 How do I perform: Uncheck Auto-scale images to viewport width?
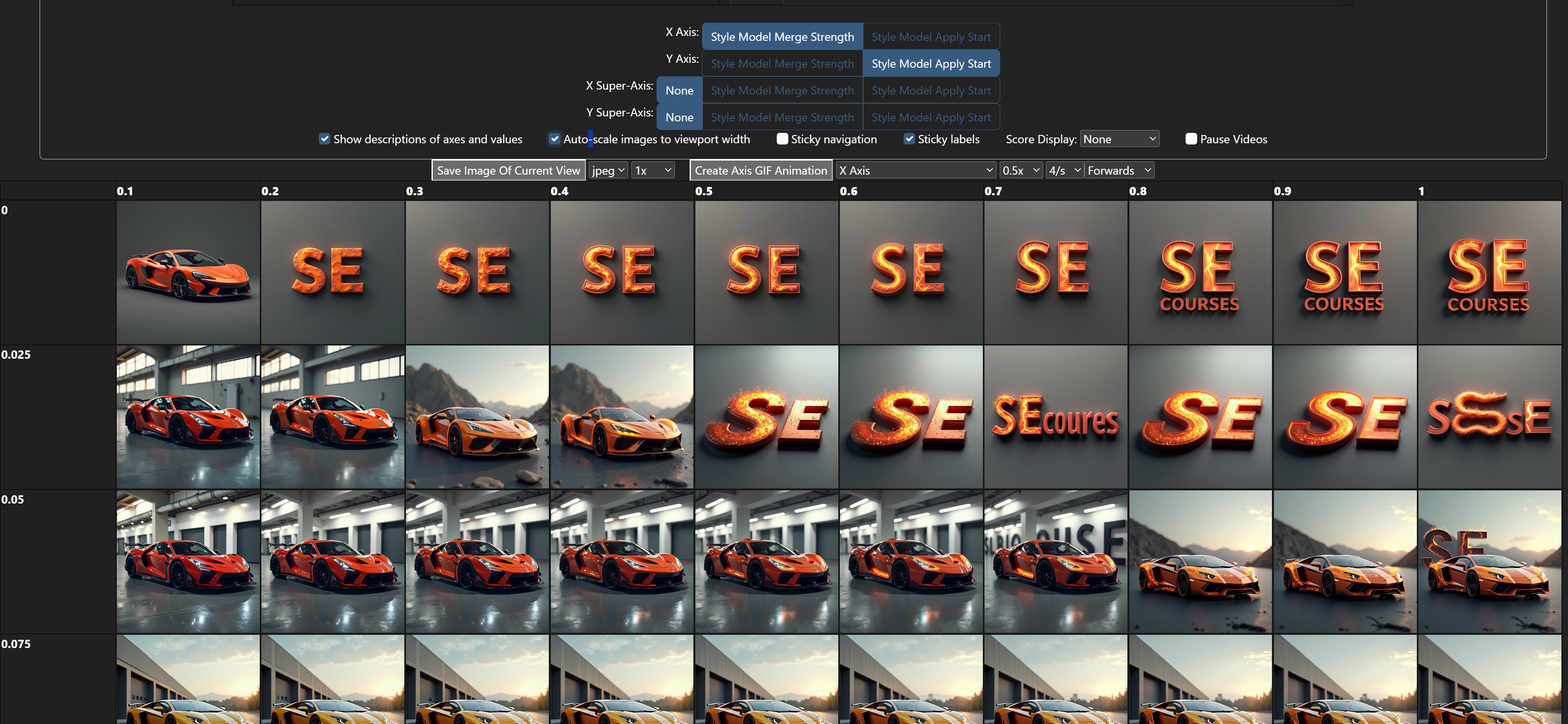pyautogui.click(x=554, y=140)
